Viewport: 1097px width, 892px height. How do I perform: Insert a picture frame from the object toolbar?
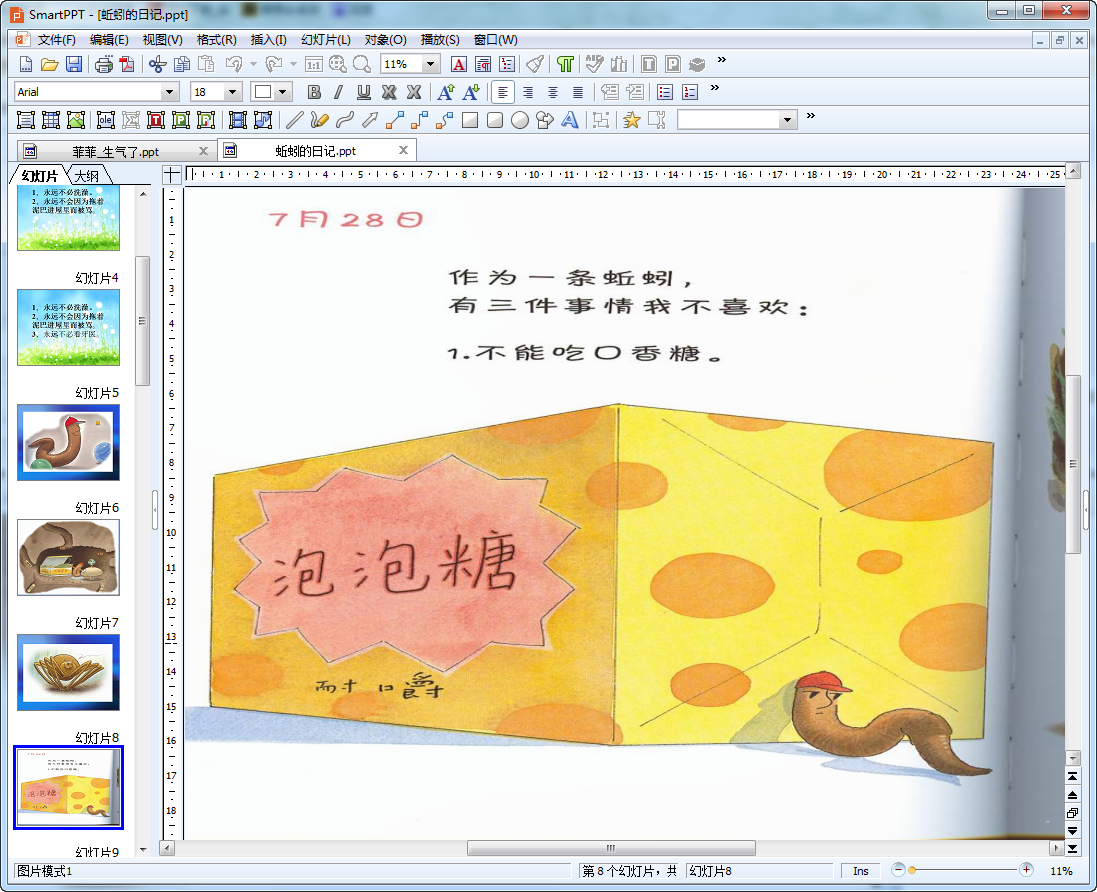click(76, 120)
